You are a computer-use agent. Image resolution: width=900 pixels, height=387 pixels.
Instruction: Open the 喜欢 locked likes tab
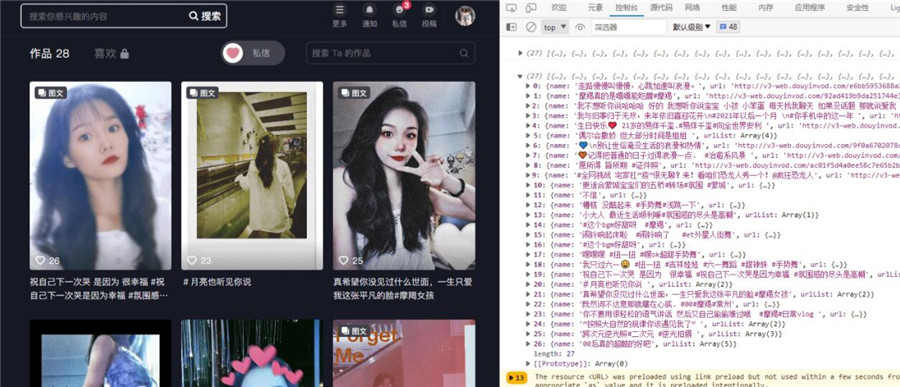tap(112, 53)
